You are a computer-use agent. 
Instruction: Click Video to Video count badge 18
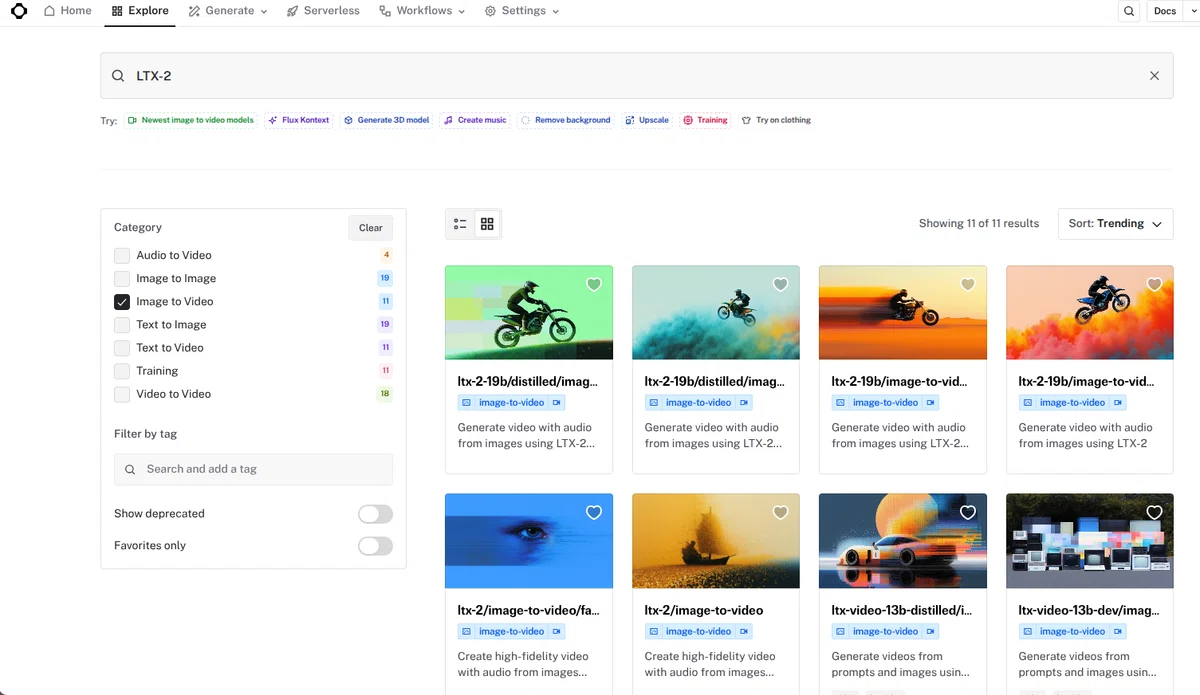[385, 394]
